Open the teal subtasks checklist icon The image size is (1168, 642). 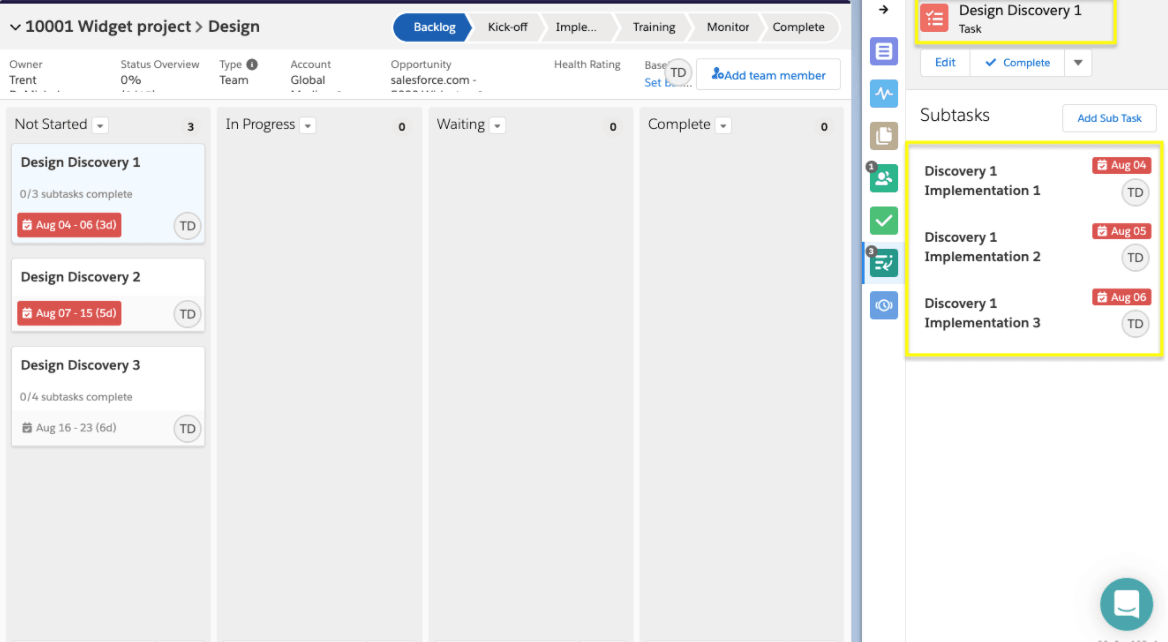(x=883, y=263)
